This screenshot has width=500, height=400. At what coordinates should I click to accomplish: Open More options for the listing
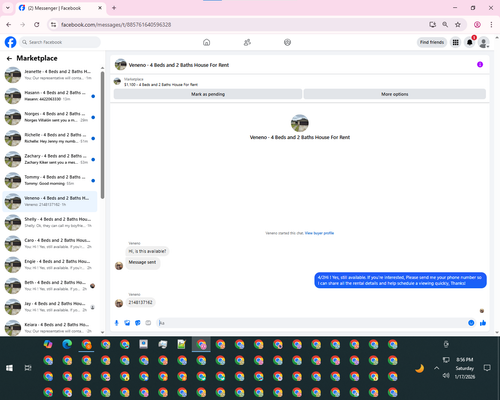395,94
